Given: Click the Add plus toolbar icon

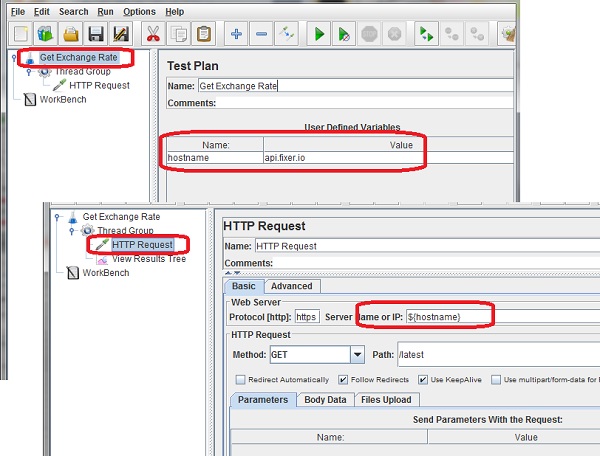Looking at the screenshot, I should tap(236, 34).
